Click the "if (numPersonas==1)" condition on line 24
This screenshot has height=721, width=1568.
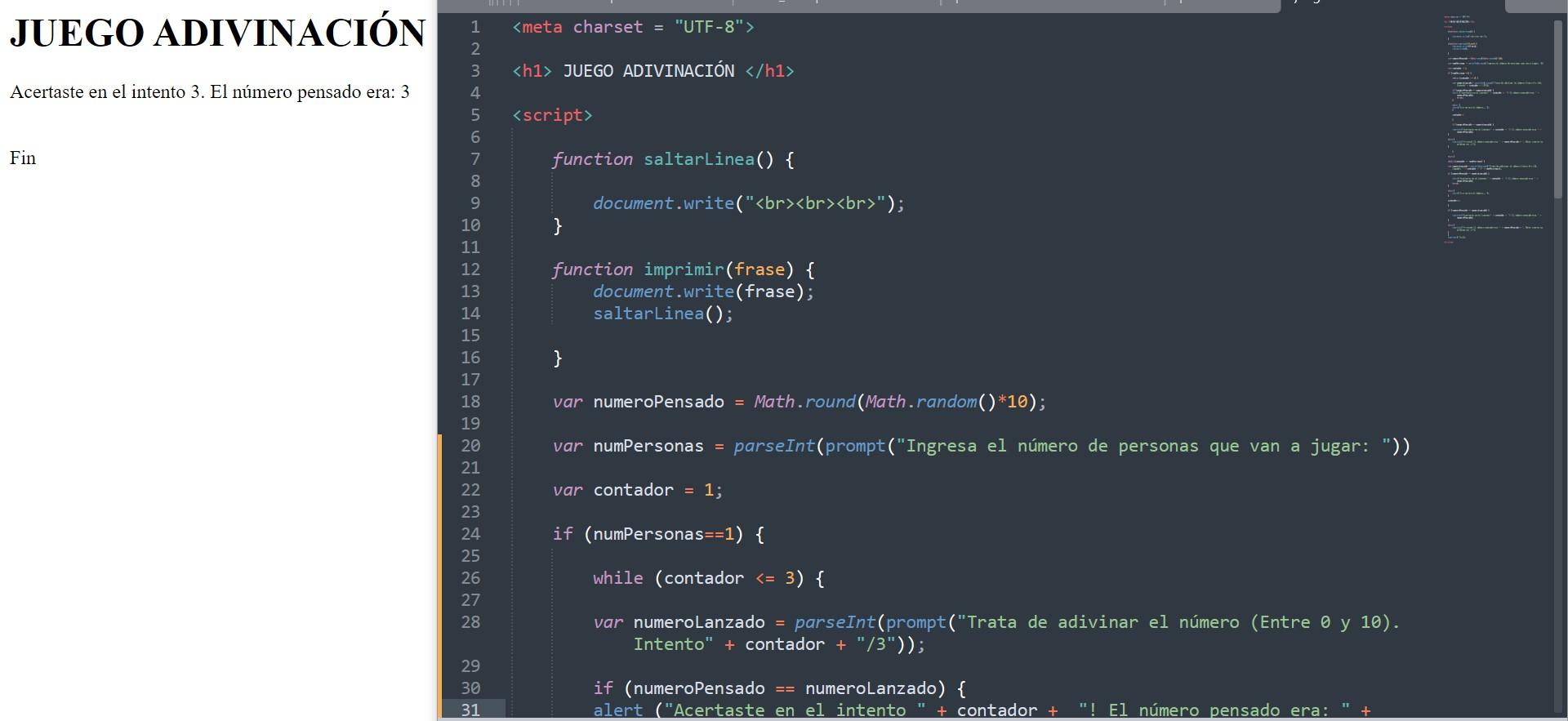(648, 534)
